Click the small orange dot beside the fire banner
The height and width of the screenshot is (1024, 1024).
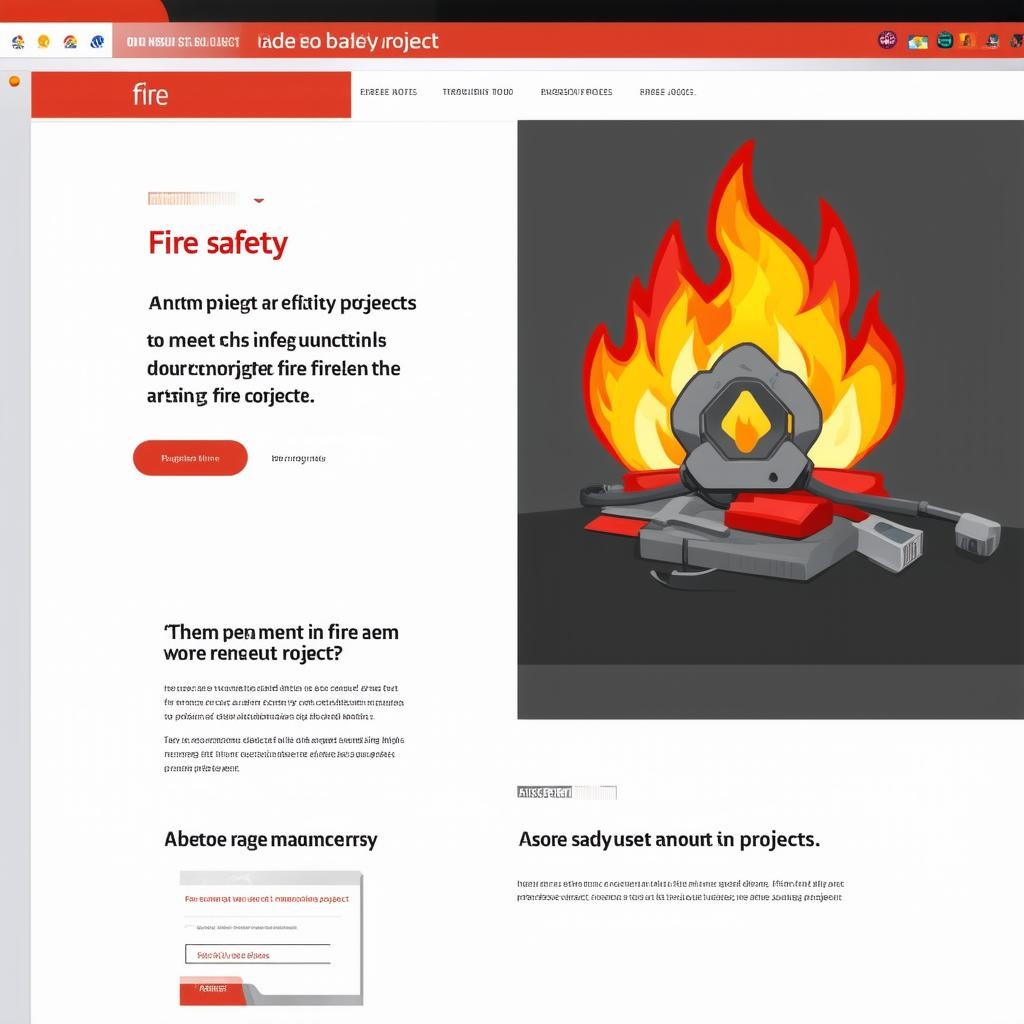point(14,82)
